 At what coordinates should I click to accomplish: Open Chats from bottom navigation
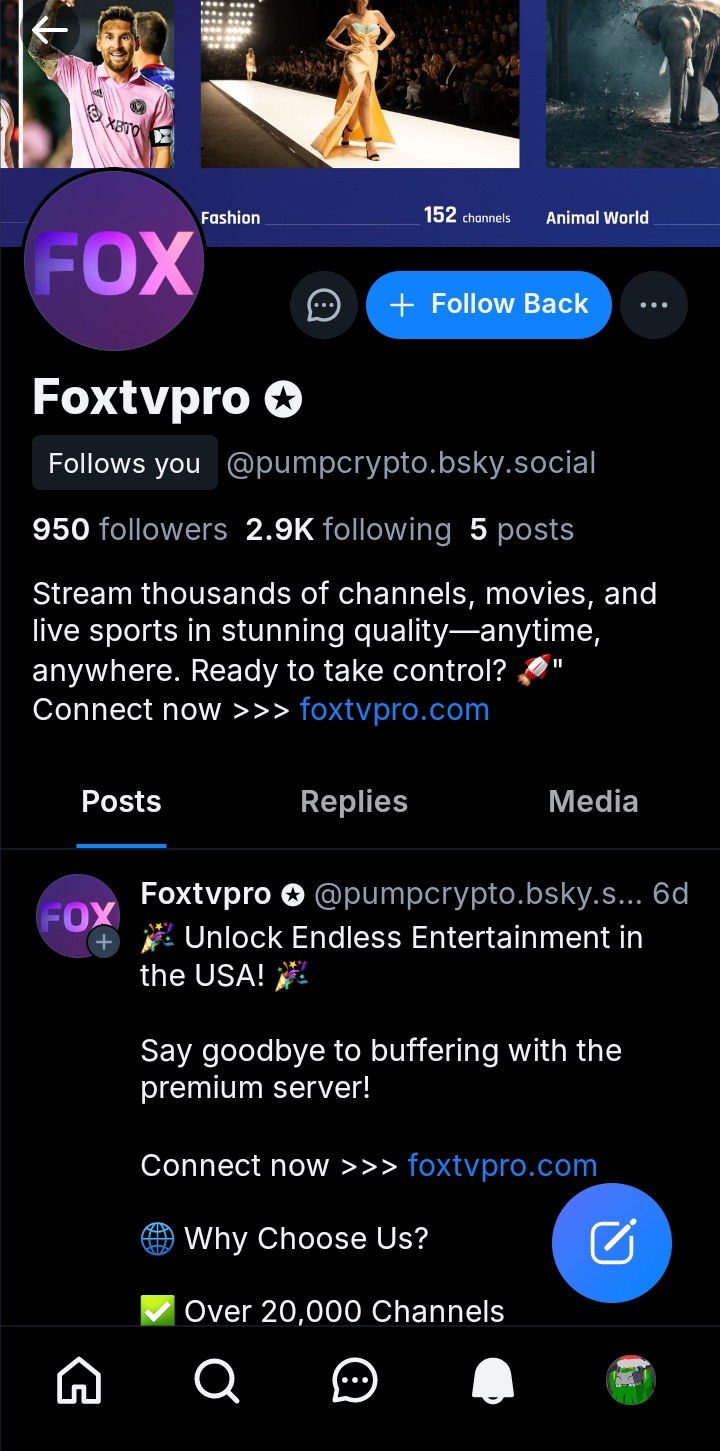coord(354,1382)
